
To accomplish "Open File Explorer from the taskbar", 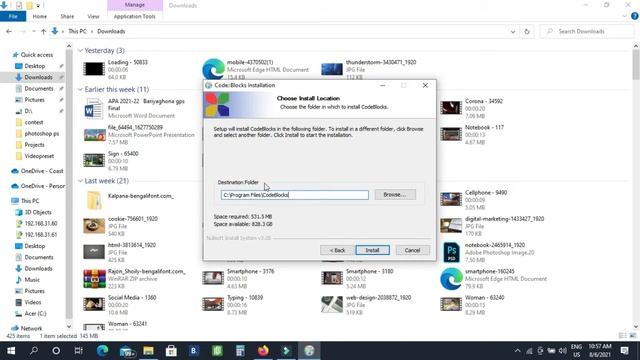I will pos(148,351).
